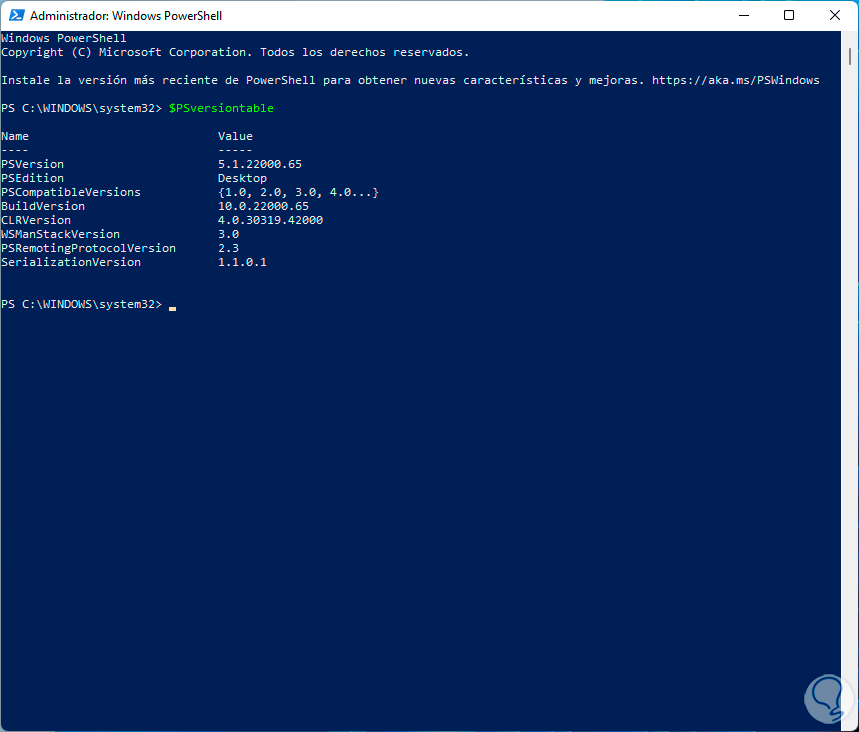Open the PowerShell system menu icon
The height and width of the screenshot is (732, 859).
click(x=14, y=16)
